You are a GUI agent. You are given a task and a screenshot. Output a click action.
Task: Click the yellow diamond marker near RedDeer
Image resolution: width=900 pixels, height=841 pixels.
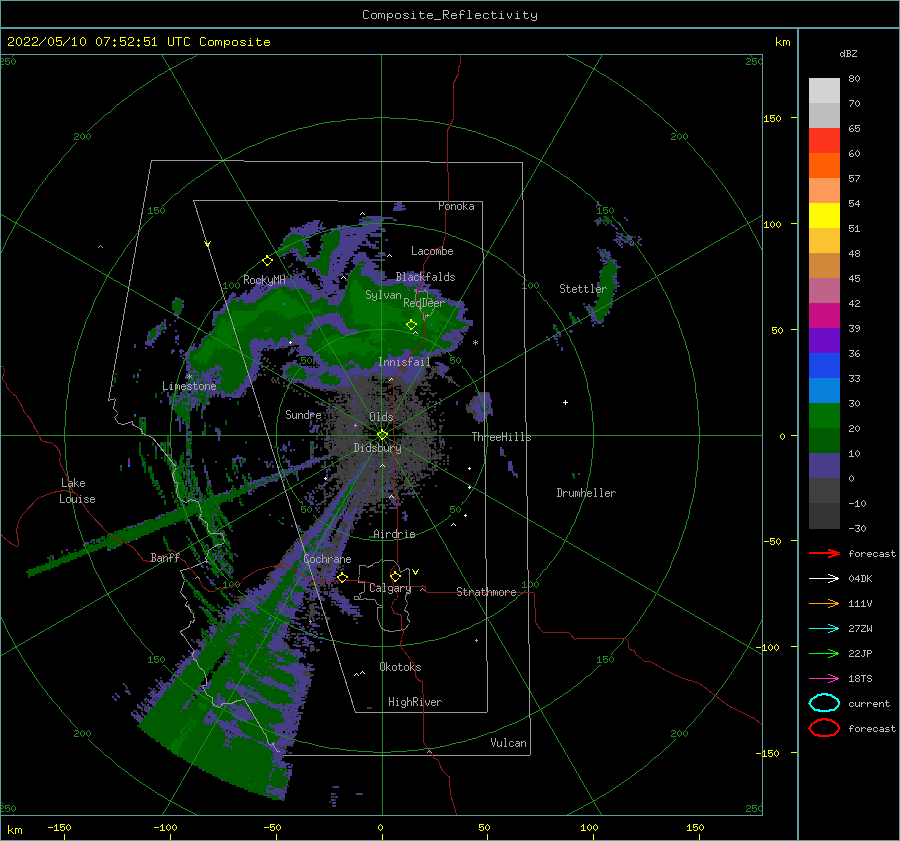click(411, 325)
